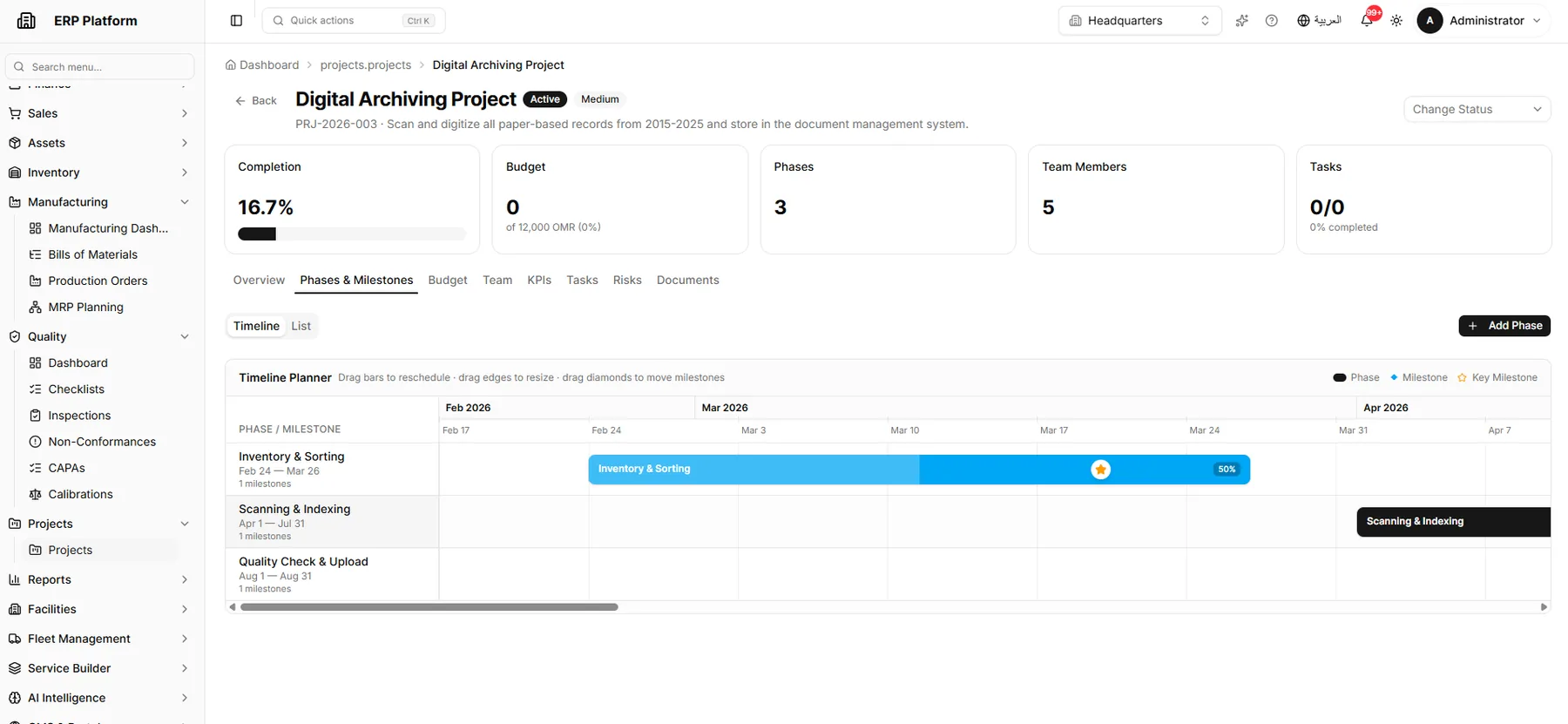Expand the Assets menu chevron
The height and width of the screenshot is (724, 1568).
pos(185,143)
